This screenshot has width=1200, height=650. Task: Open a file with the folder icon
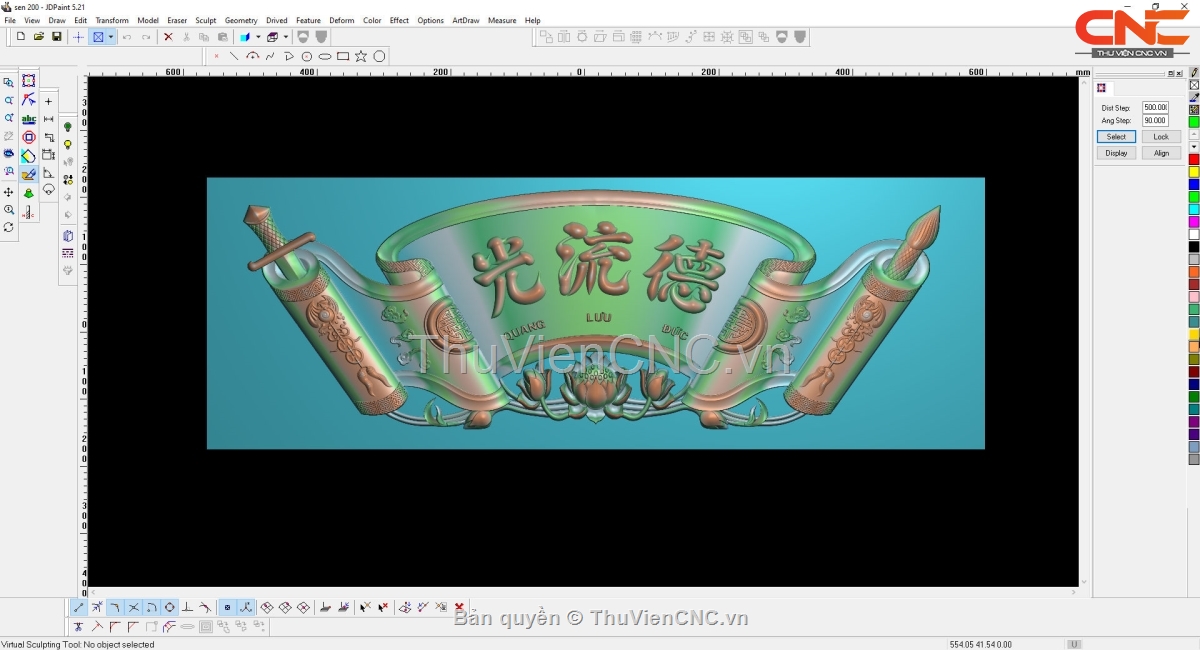click(x=39, y=37)
